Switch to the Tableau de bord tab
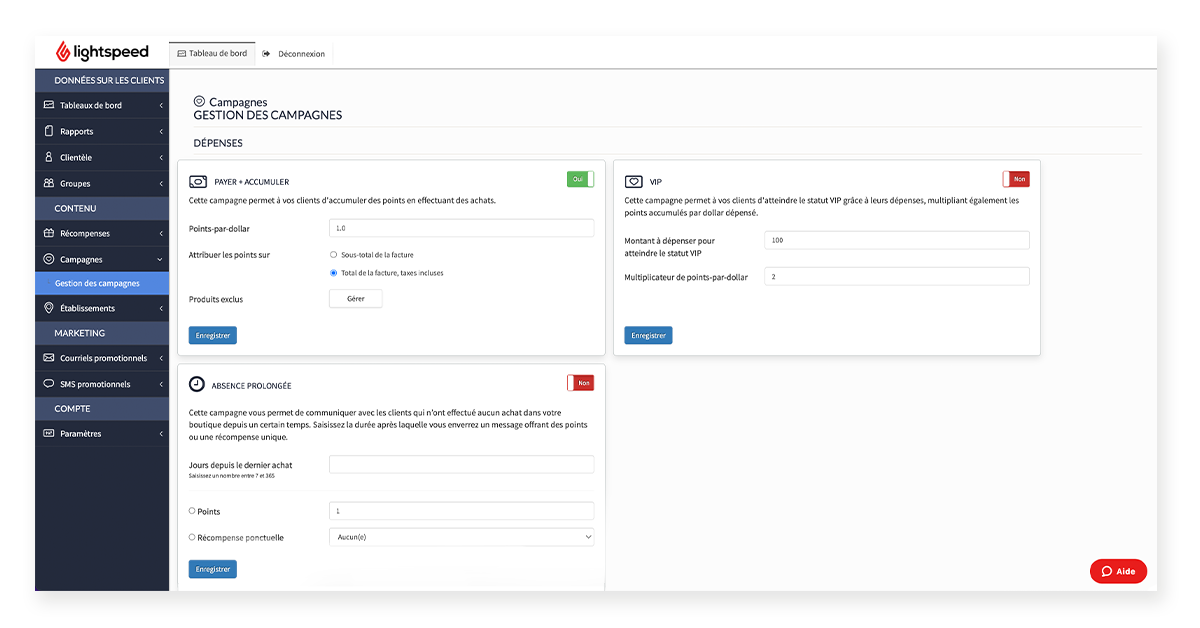 [x=211, y=53]
